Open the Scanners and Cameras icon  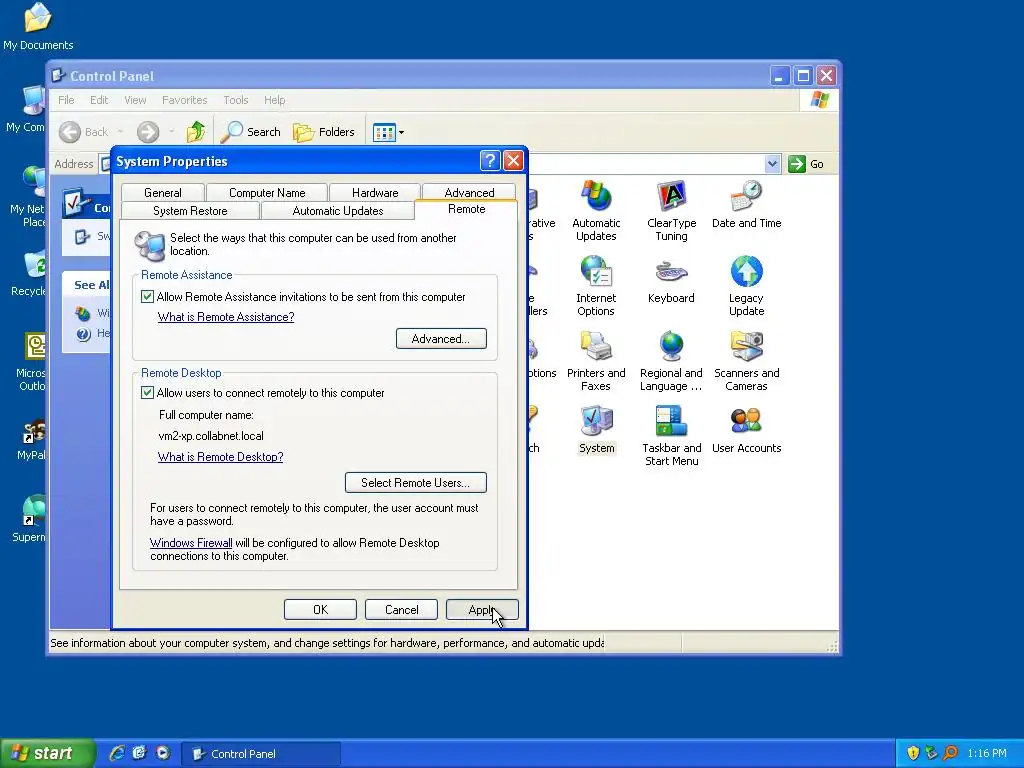click(x=746, y=360)
